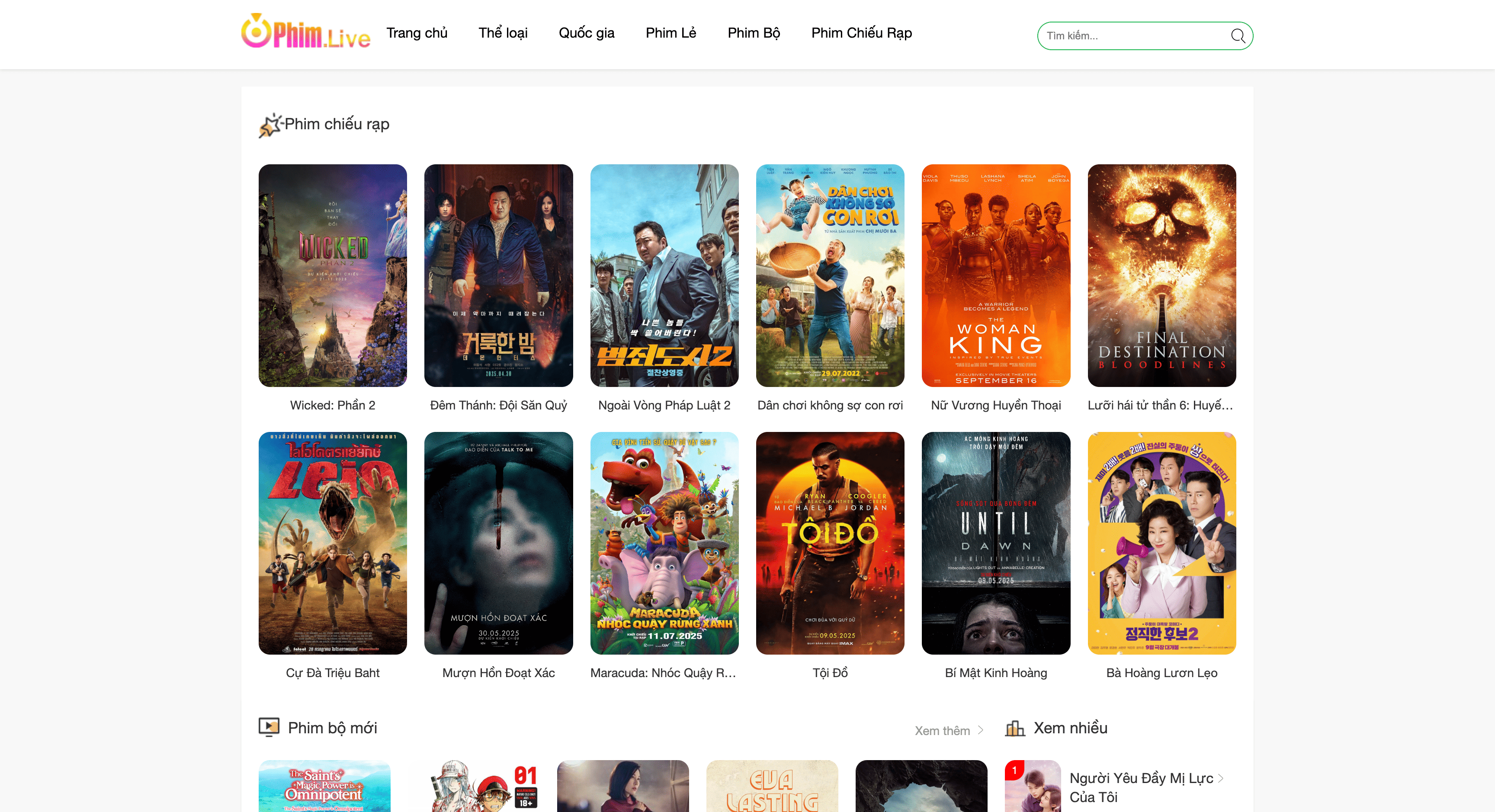Open the Quốc gia menu
This screenshot has height=812, width=1495.
(x=586, y=33)
